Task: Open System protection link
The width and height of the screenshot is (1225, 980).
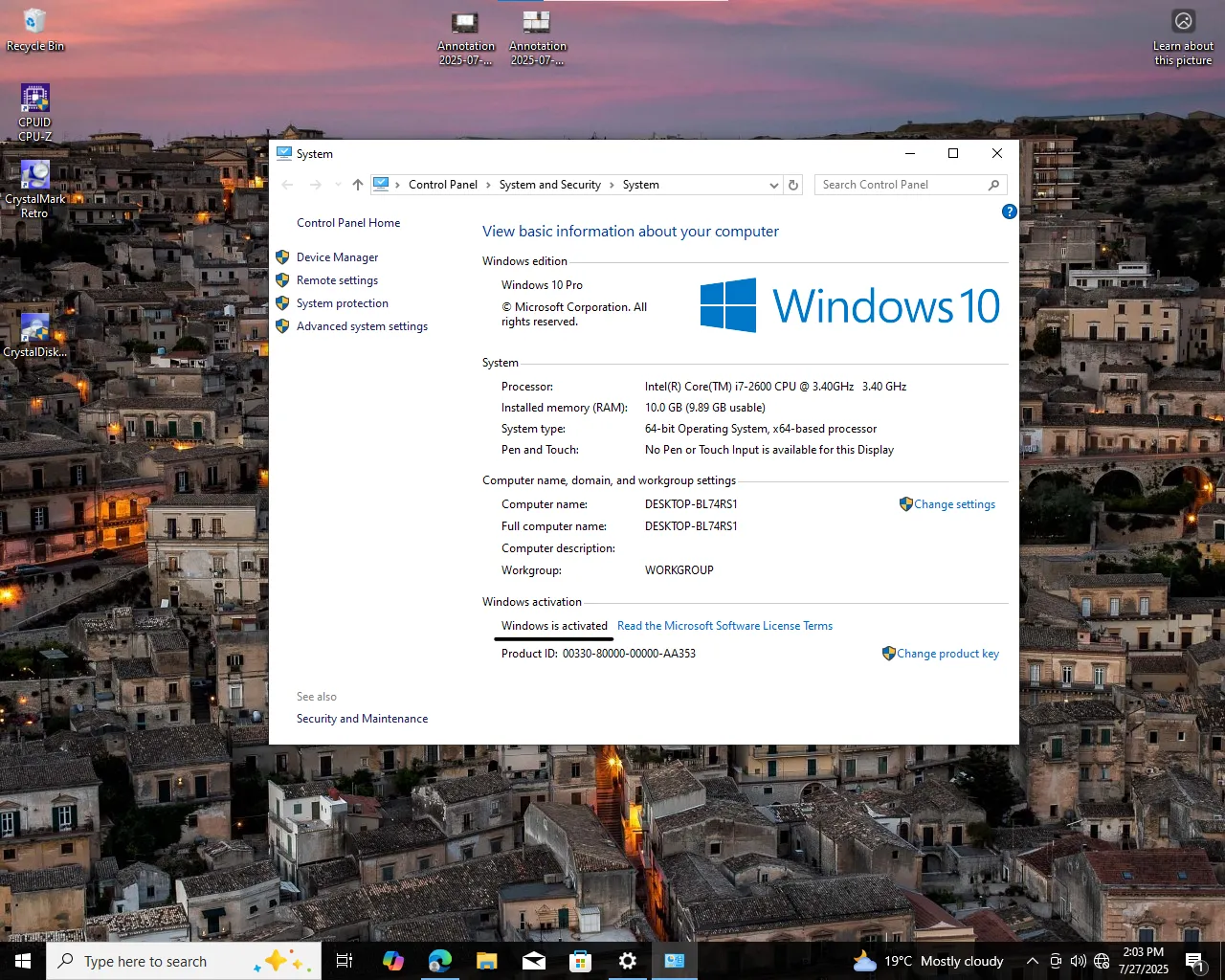Action: (342, 303)
